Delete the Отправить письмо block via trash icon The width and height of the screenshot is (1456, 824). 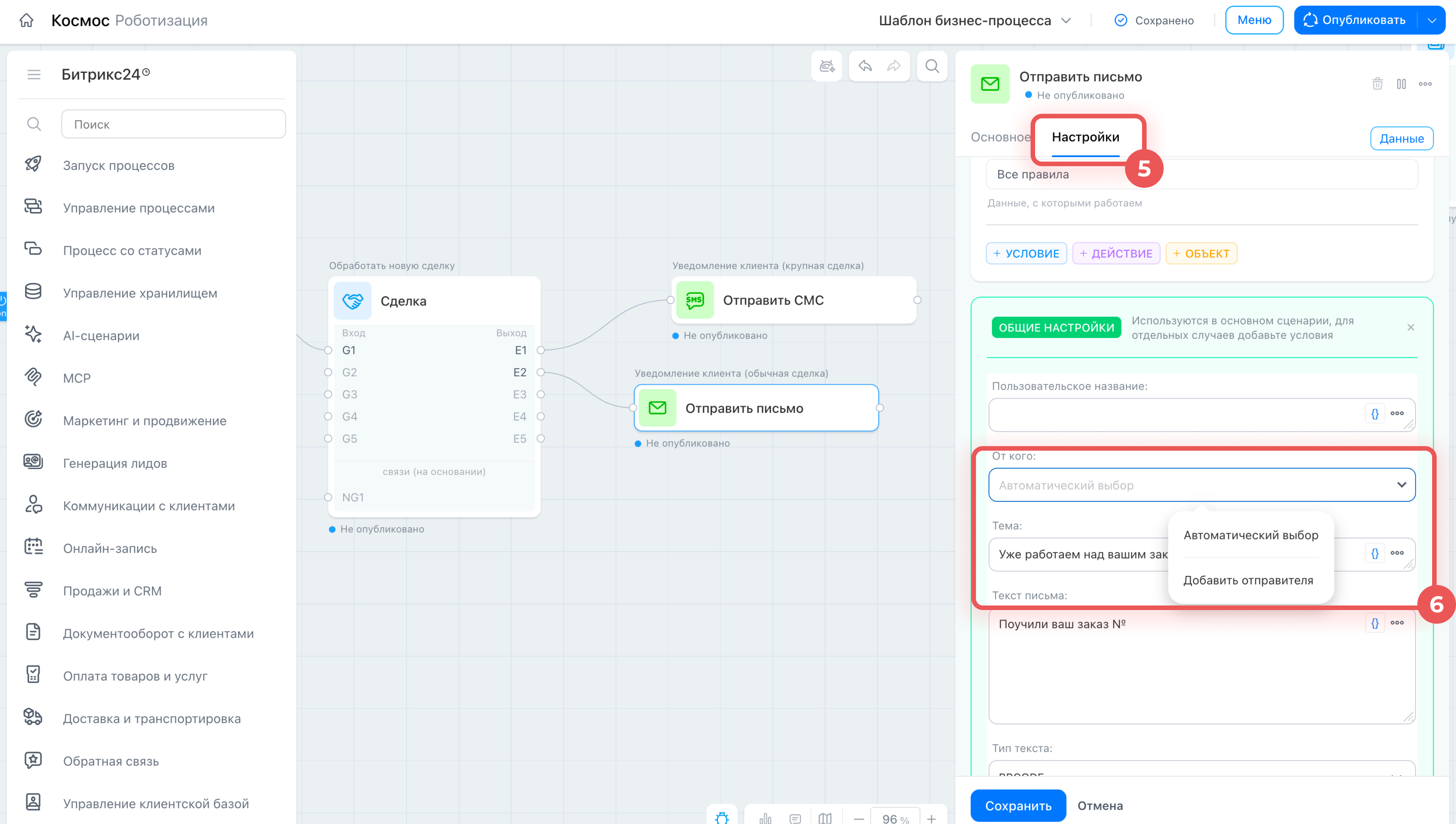[1378, 84]
